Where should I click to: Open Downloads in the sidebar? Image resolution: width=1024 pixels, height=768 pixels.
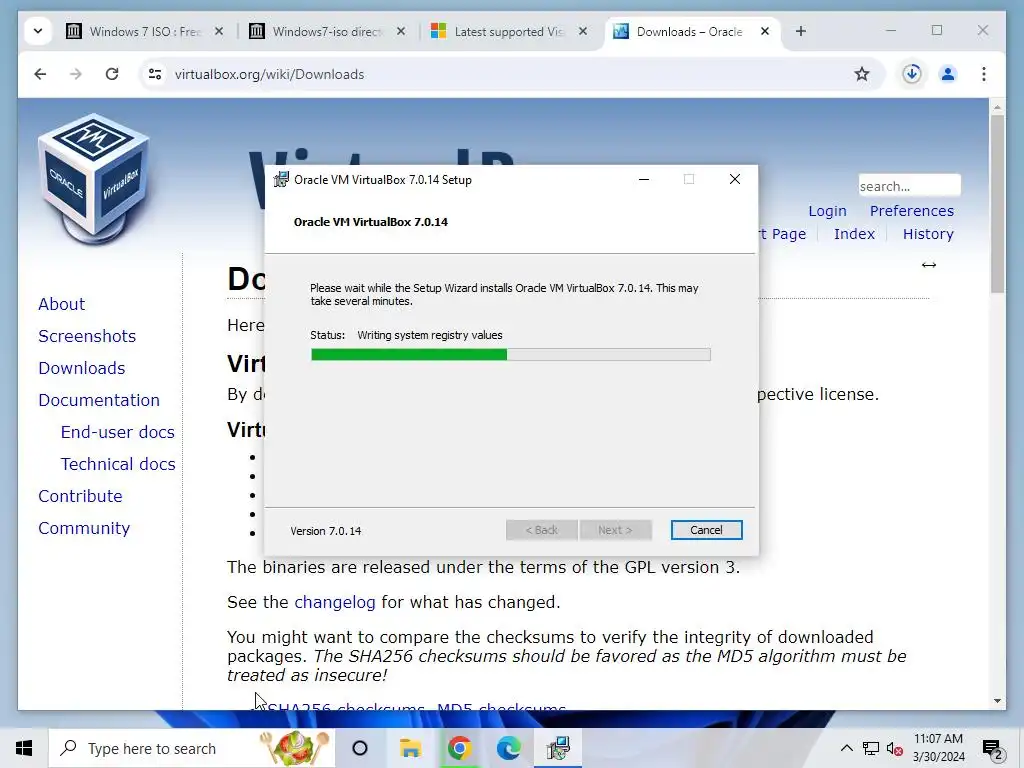point(82,368)
